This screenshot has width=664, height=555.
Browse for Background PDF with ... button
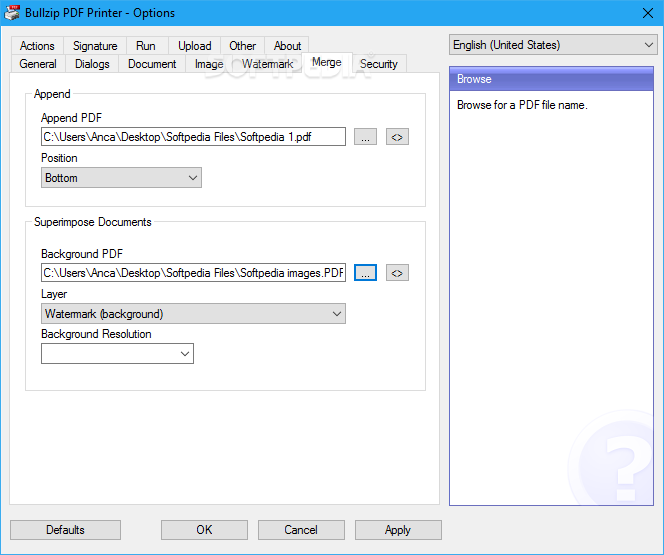click(x=365, y=273)
